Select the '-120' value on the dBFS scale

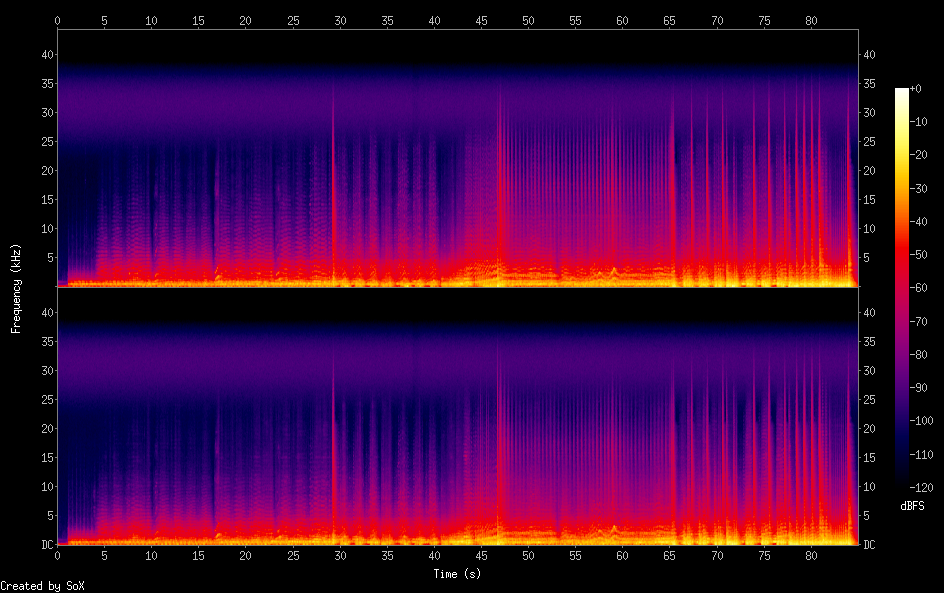tap(922, 488)
